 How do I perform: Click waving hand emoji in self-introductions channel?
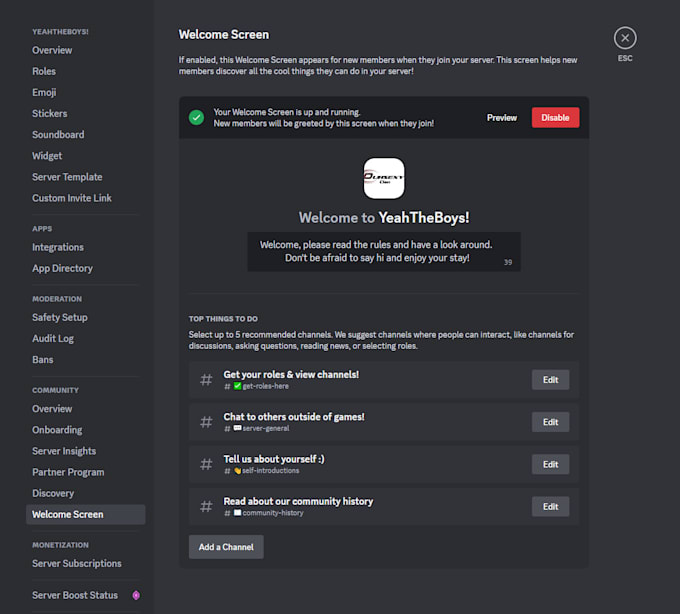click(x=237, y=470)
